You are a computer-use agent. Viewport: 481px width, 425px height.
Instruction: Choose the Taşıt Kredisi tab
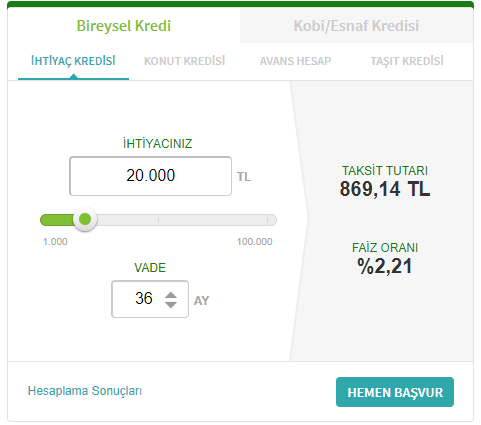click(407, 61)
